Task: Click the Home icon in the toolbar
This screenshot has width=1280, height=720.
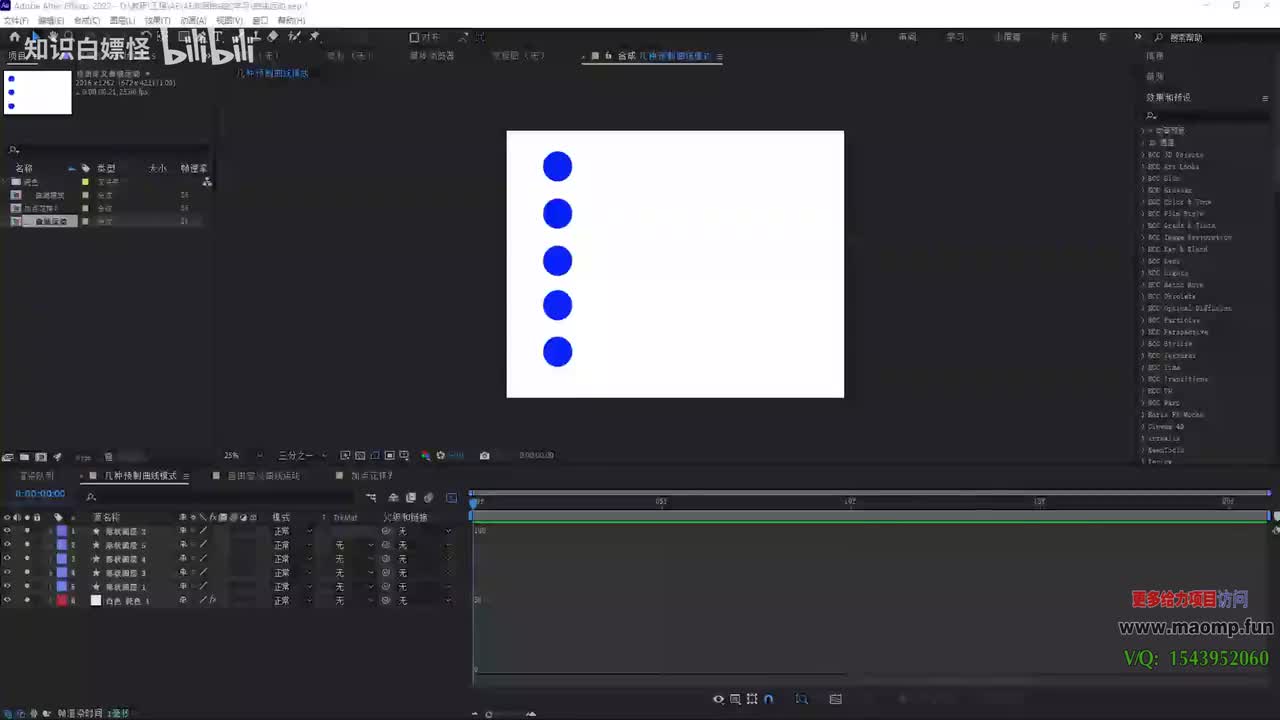Action: point(15,37)
